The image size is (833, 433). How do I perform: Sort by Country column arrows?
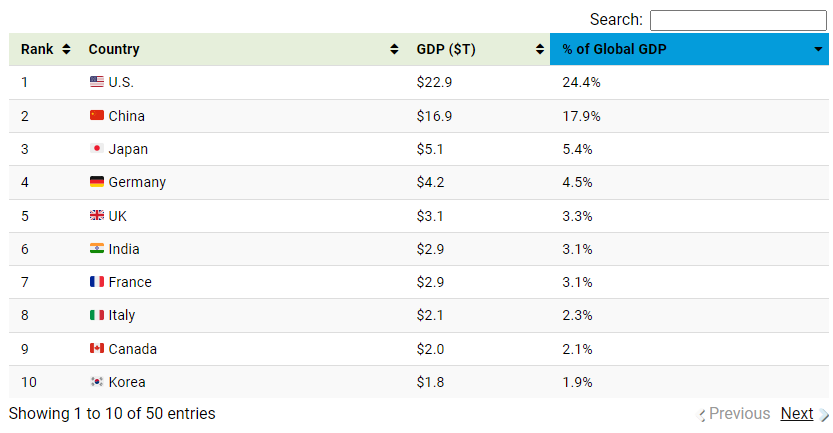tap(394, 50)
